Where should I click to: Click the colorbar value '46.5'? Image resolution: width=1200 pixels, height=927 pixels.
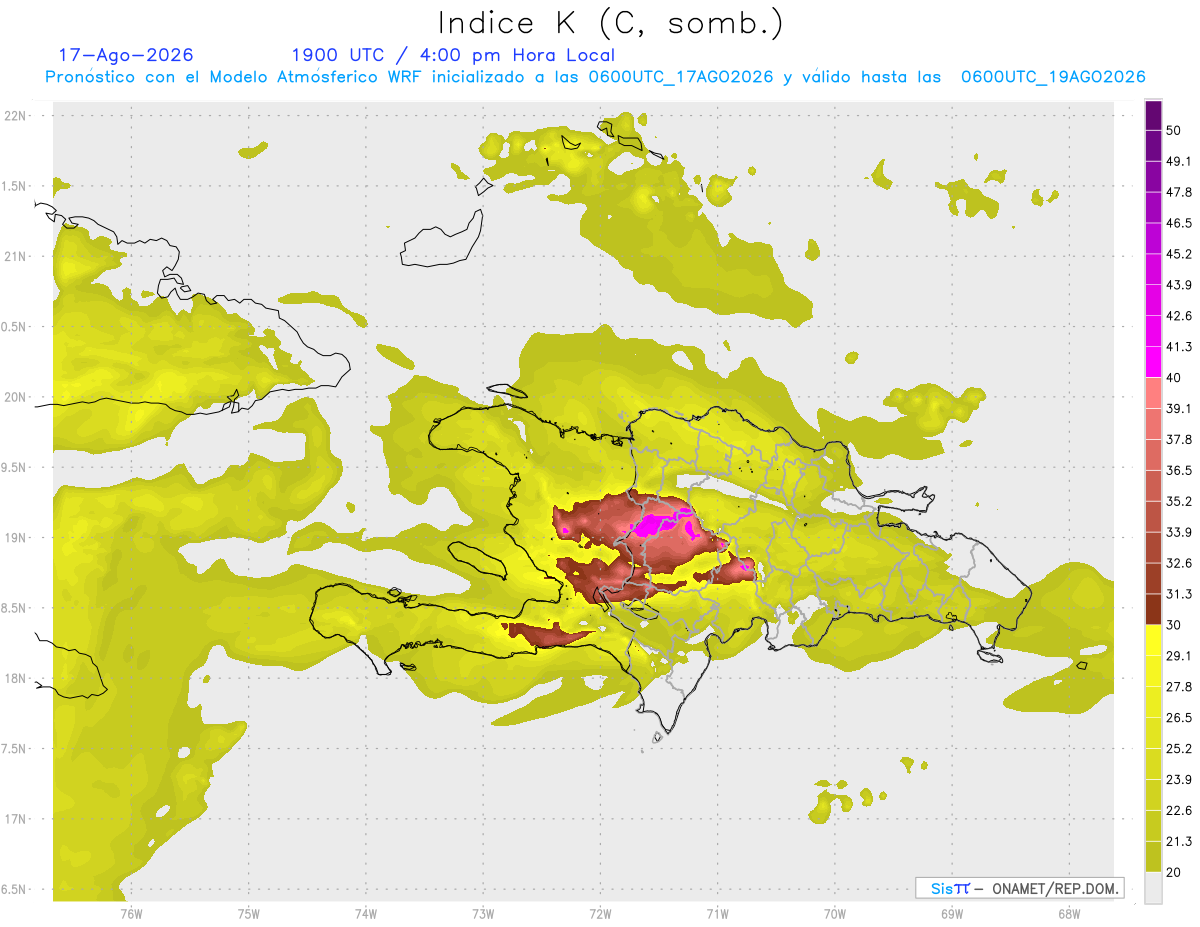1180,223
